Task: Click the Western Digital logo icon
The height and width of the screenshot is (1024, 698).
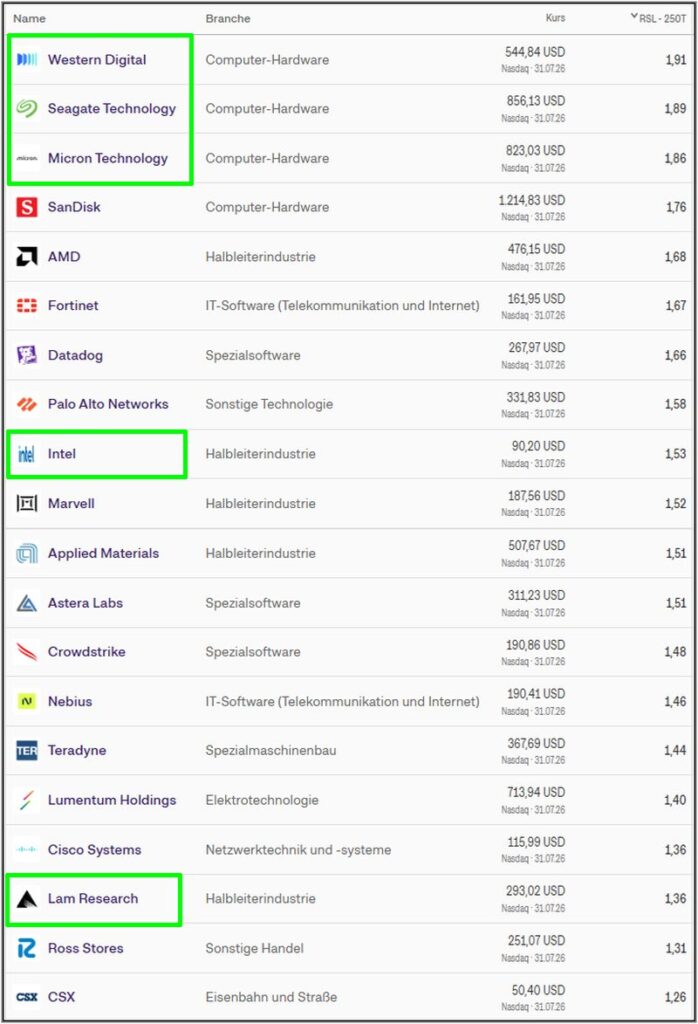Action: [27, 59]
